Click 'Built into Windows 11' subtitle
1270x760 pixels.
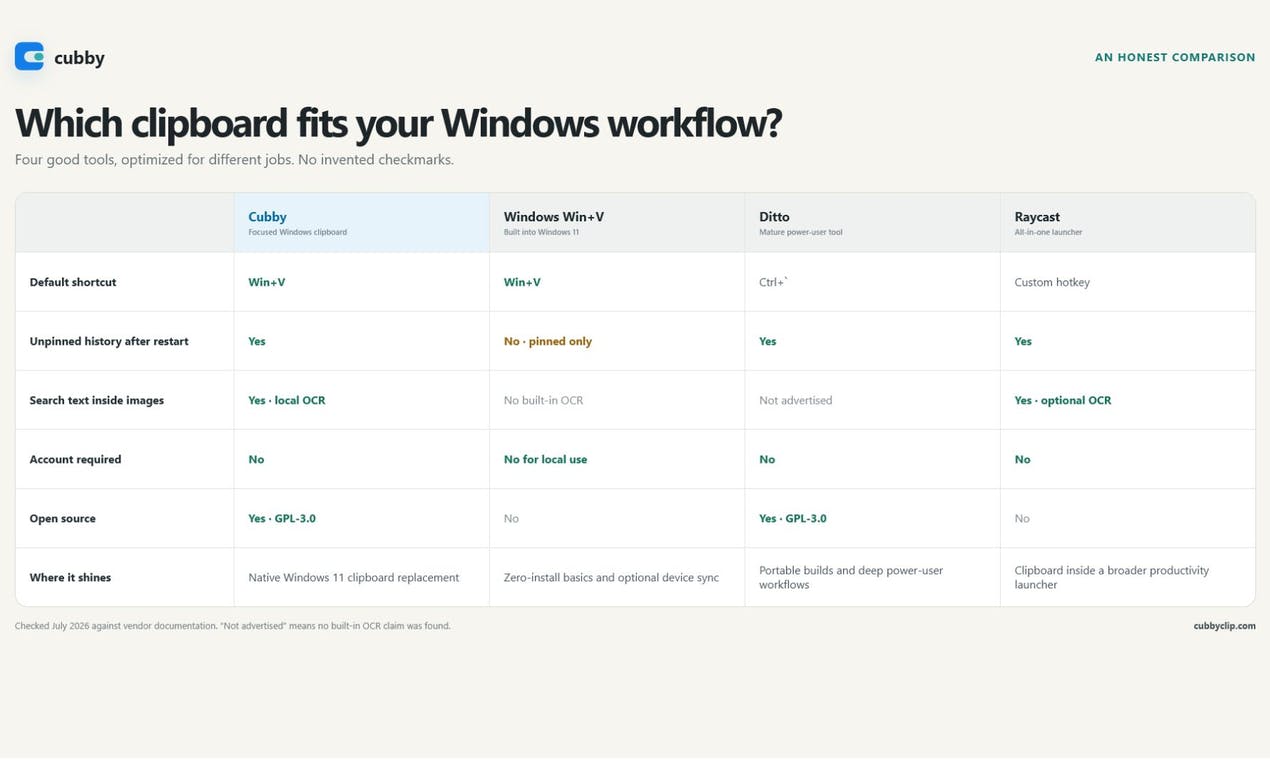coord(541,232)
